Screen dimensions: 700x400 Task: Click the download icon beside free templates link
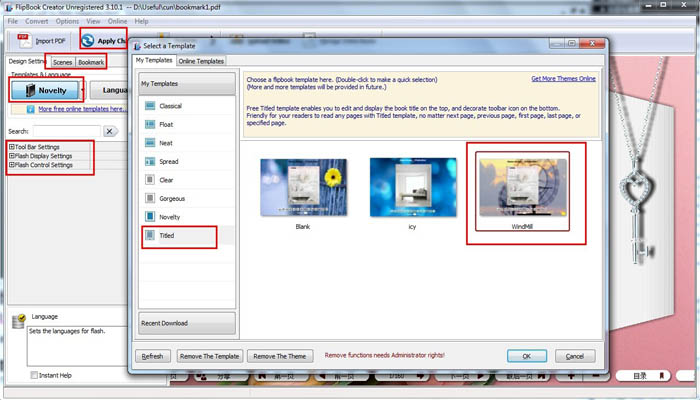click(x=30, y=109)
